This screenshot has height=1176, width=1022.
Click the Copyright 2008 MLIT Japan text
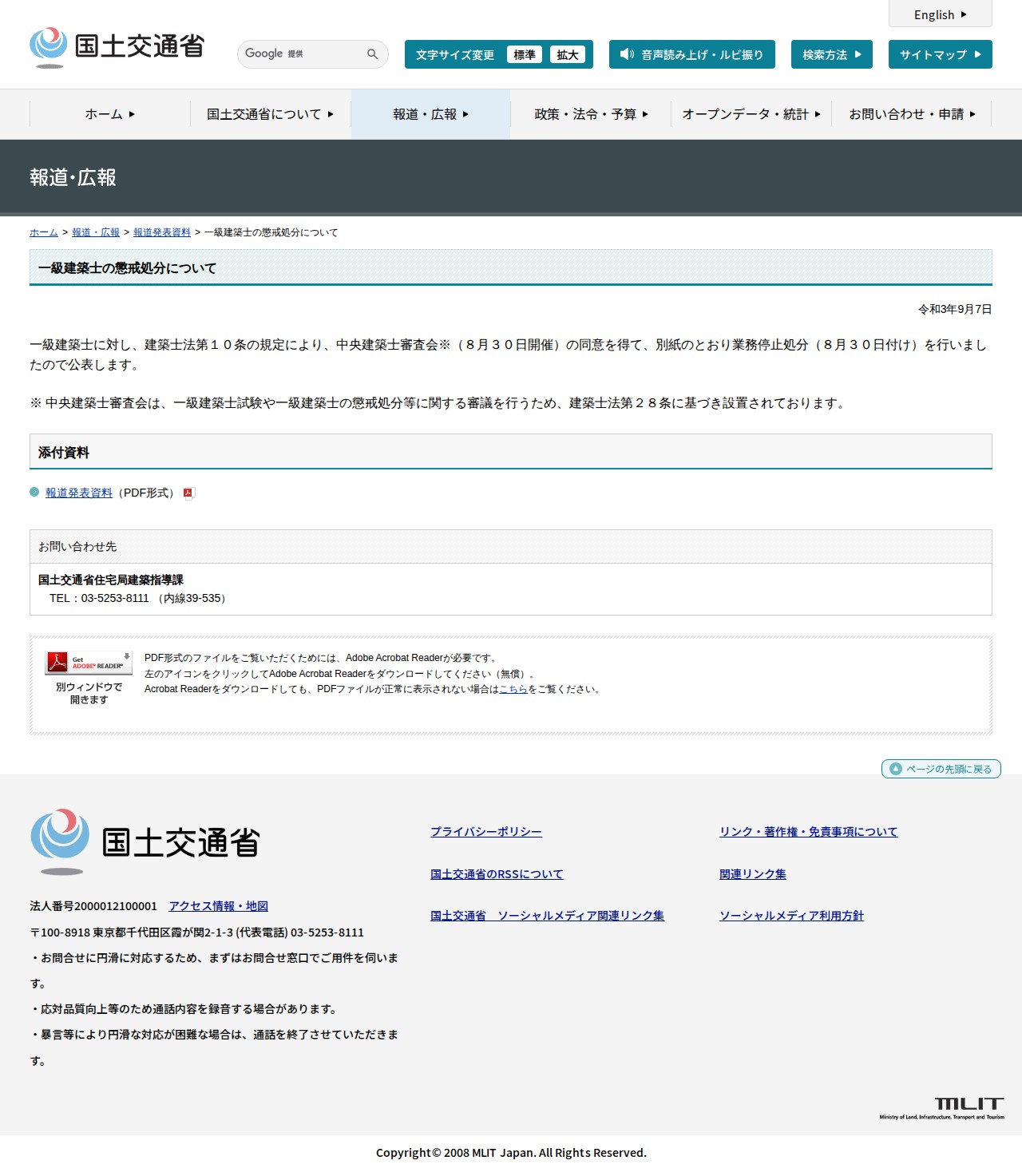coord(511,1153)
